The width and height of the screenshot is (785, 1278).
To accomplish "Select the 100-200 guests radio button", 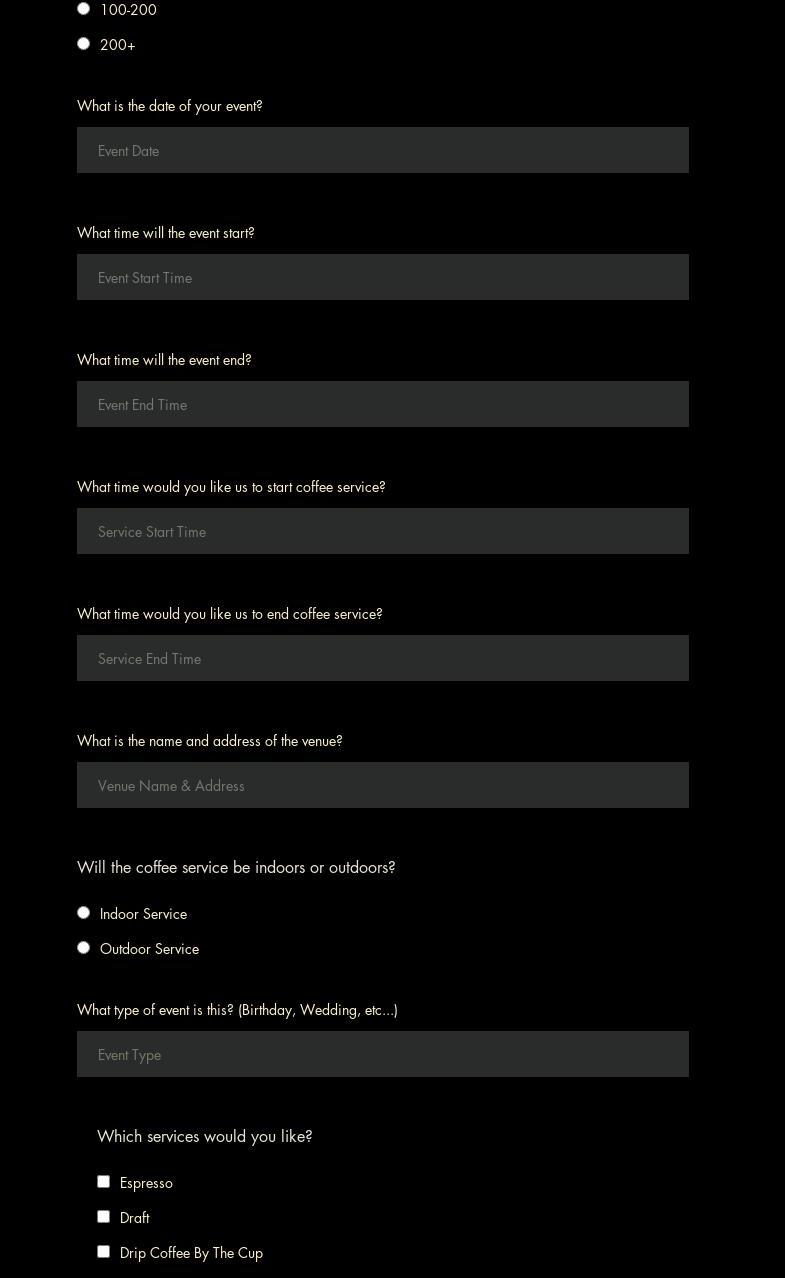I will pos(84,9).
